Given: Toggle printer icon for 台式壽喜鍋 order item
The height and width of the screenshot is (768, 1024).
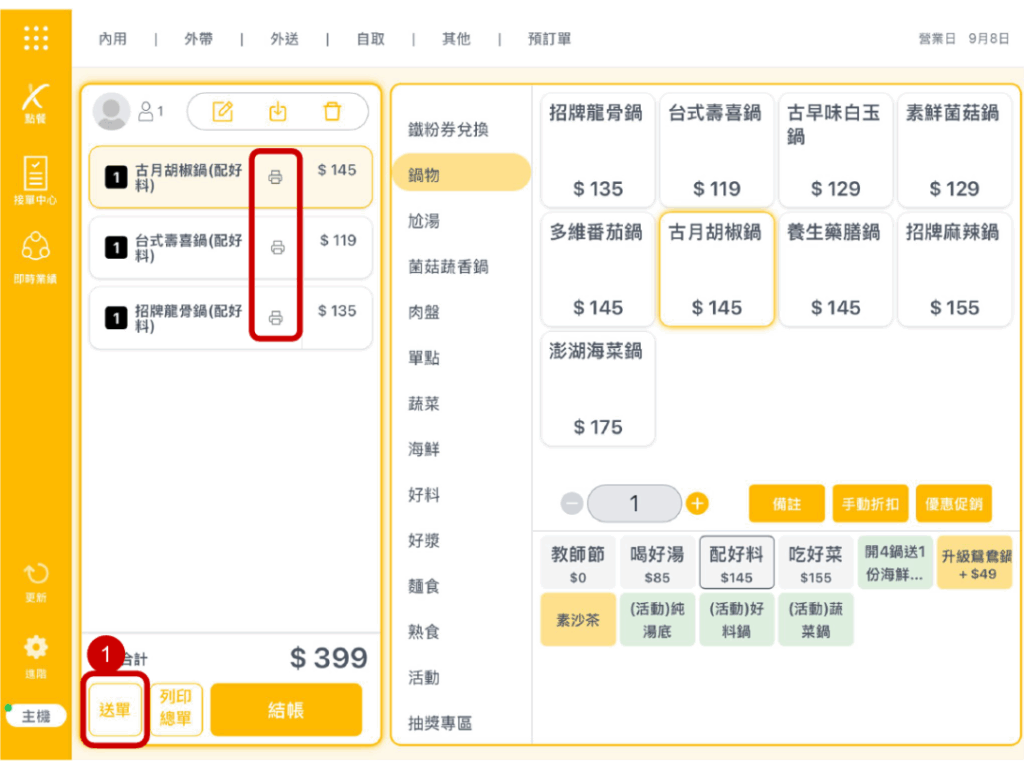Looking at the screenshot, I should click(277, 247).
